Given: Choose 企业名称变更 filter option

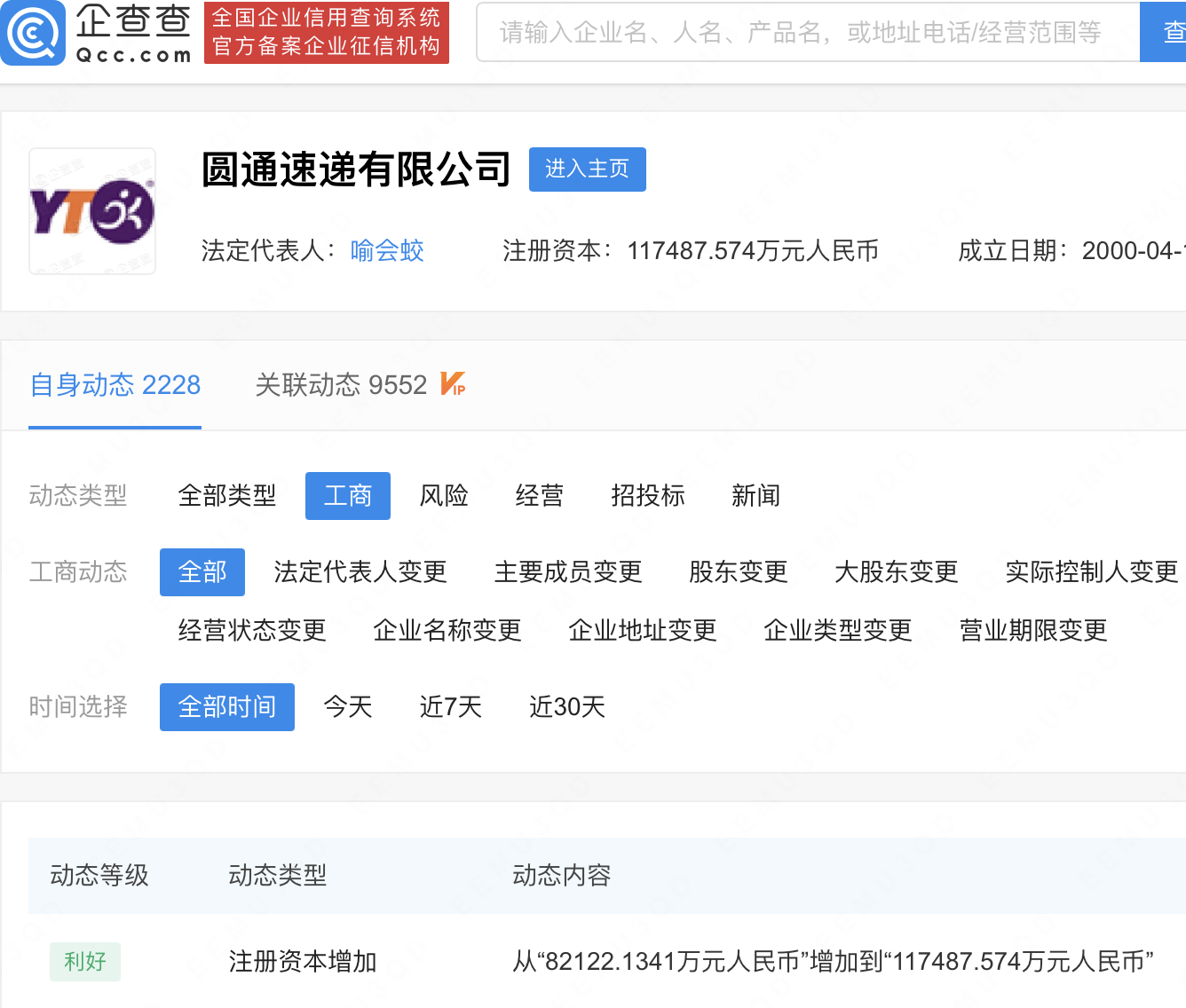Looking at the screenshot, I should coord(447,631).
